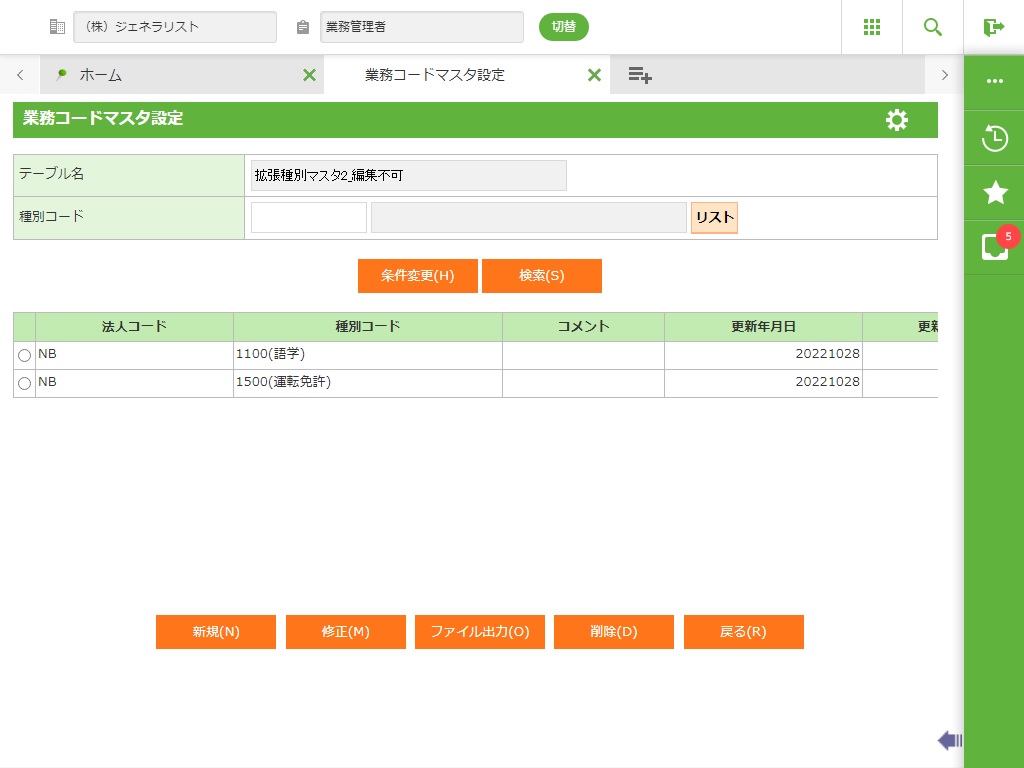Open the history clock icon in sidebar
The image size is (1024, 768).
click(x=994, y=138)
